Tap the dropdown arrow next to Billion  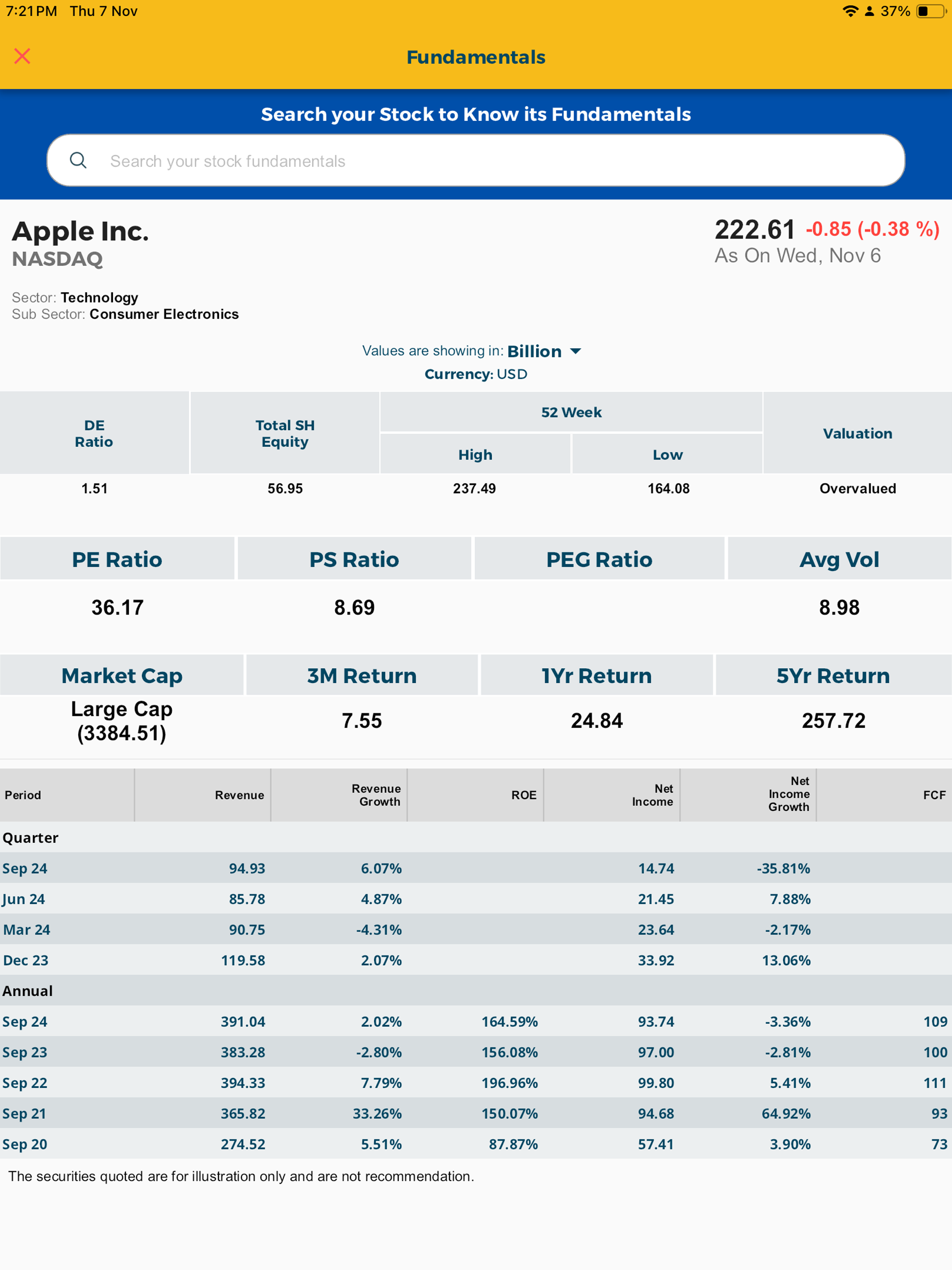pyautogui.click(x=575, y=351)
